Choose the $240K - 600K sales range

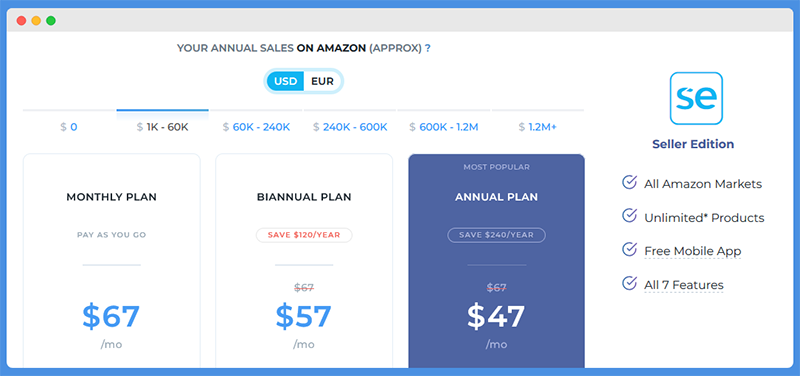[350, 127]
